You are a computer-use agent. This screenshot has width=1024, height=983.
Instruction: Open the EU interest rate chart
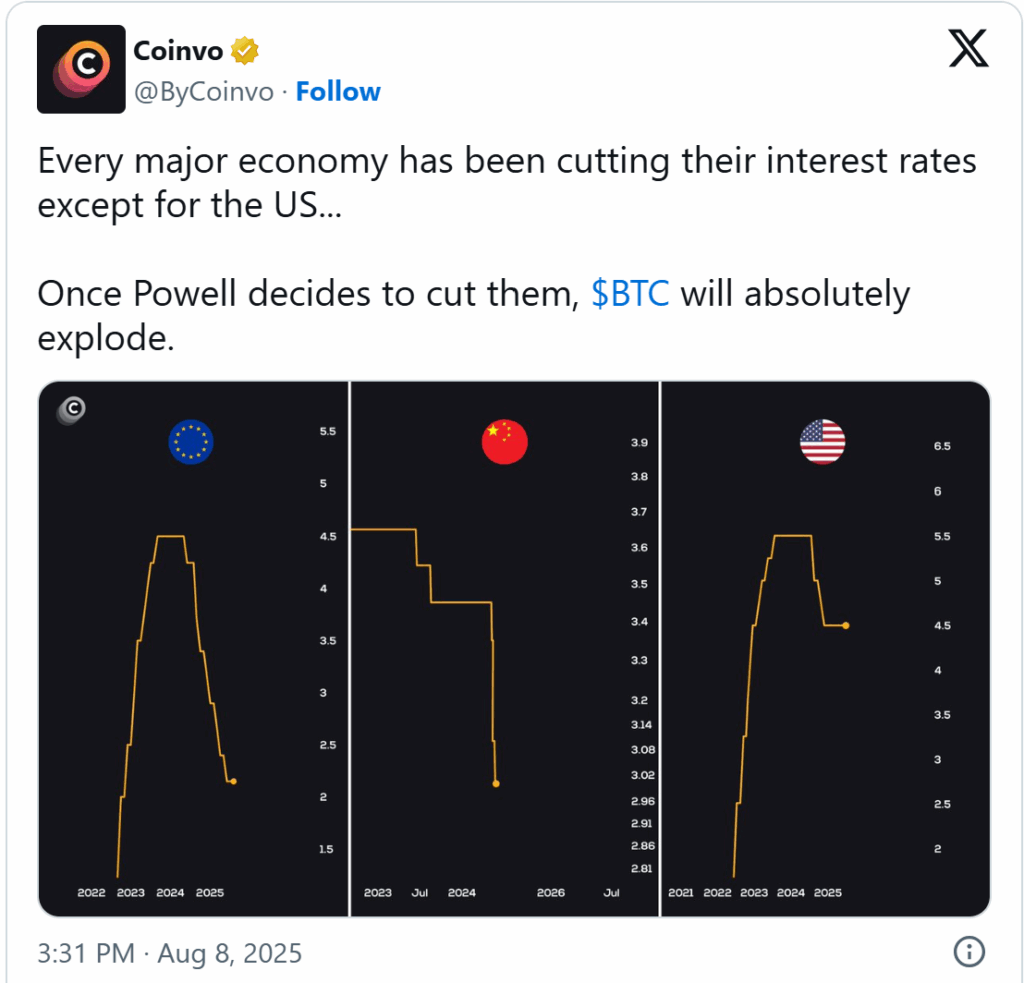194,649
